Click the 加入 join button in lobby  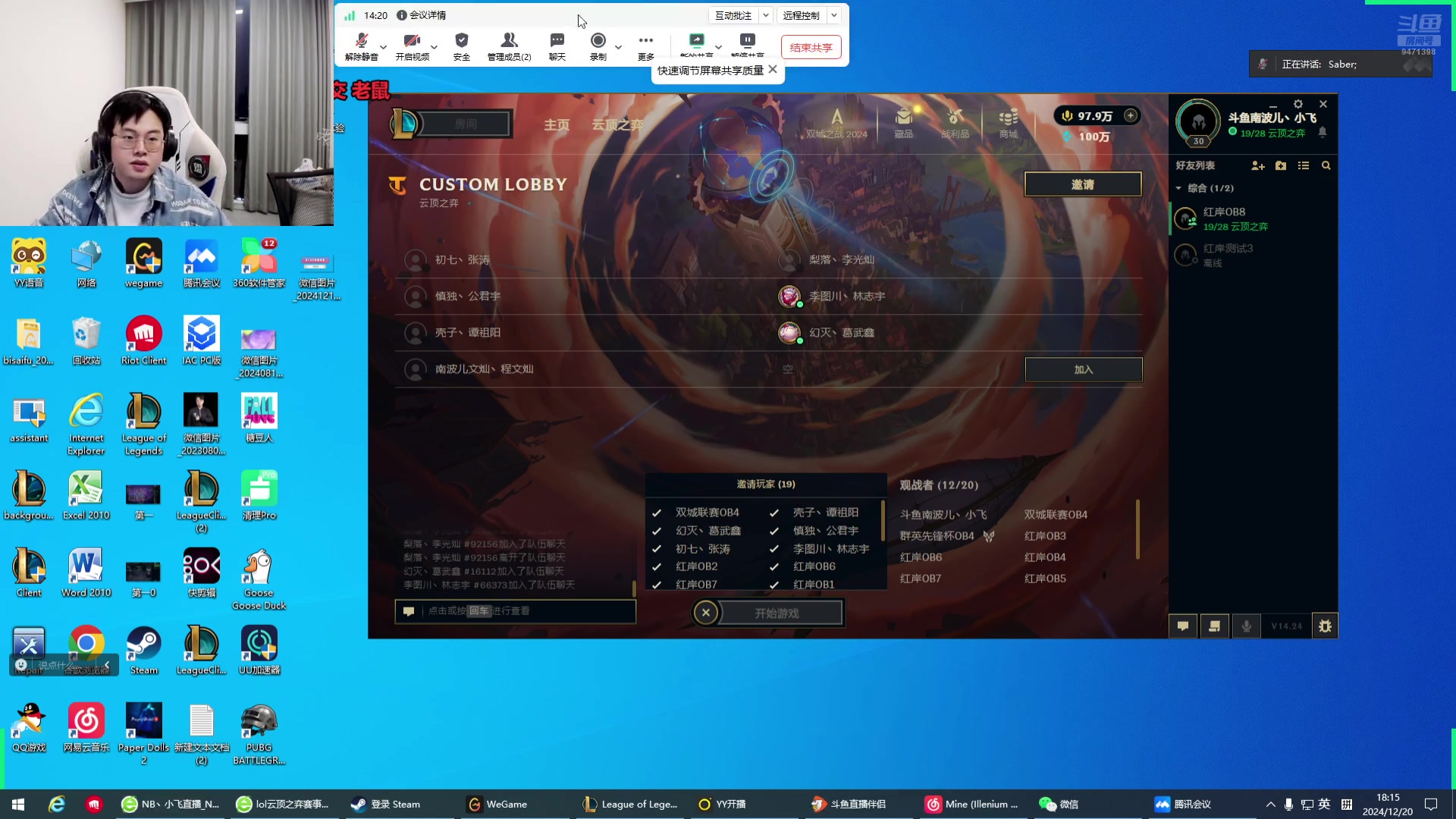tap(1084, 369)
